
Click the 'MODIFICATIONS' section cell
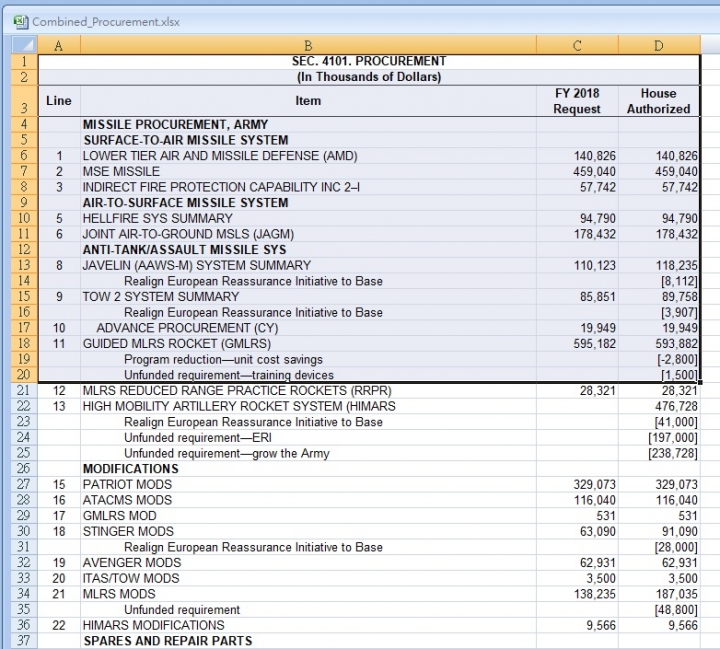[x=308, y=469]
